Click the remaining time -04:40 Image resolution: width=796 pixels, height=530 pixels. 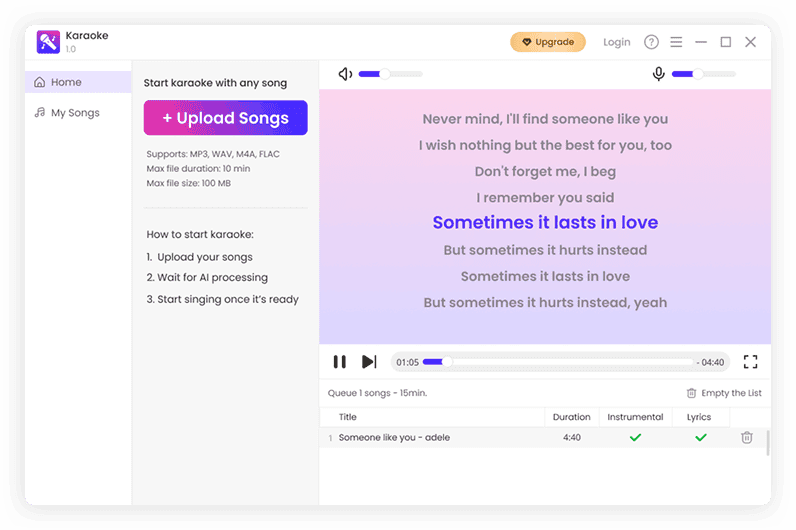(x=710, y=362)
